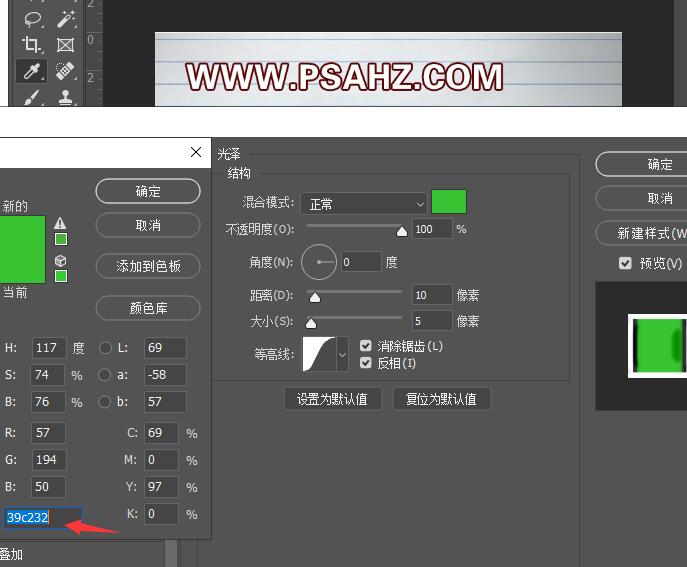Click the out-of-gamut warning triangle icon
Viewport: 687px width, 567px height.
[60, 223]
